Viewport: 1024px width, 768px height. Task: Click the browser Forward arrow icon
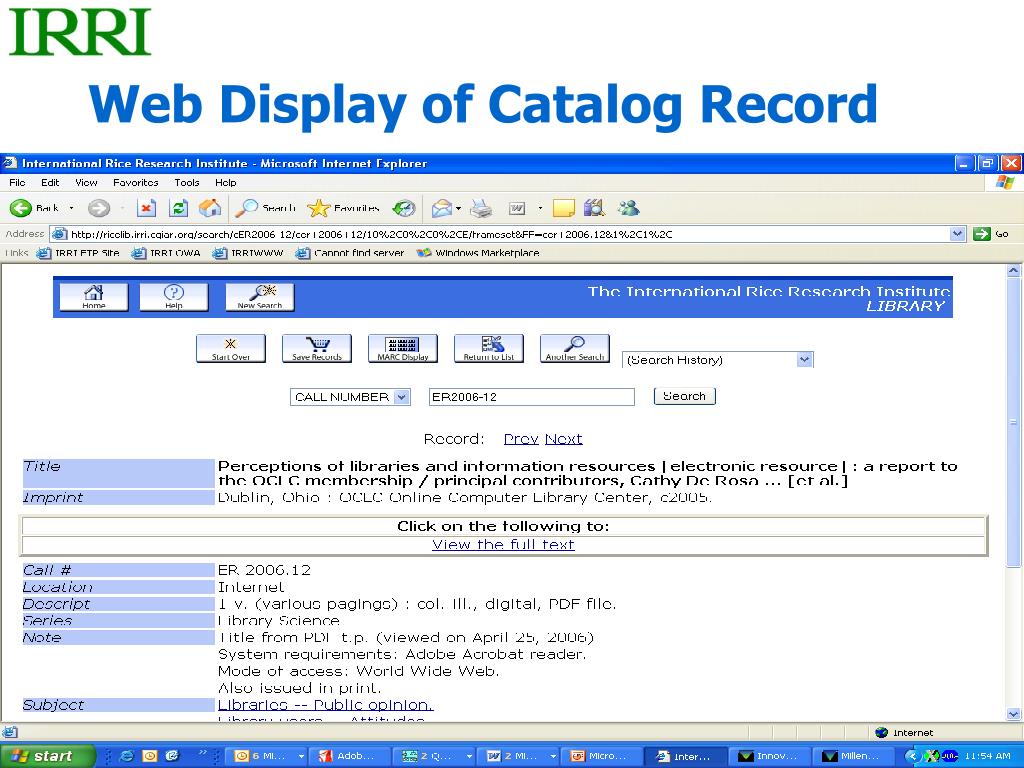tap(99, 208)
